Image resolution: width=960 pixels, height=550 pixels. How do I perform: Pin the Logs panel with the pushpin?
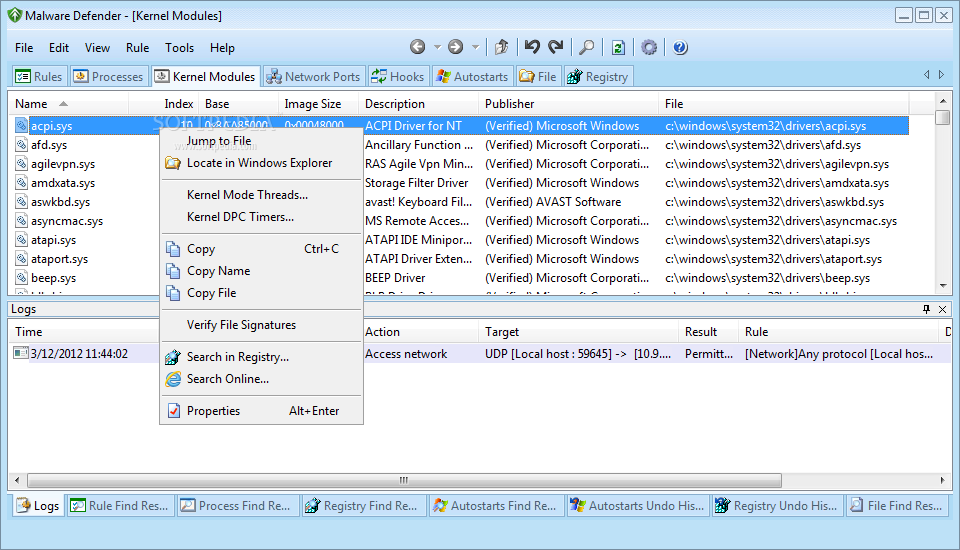click(x=926, y=309)
